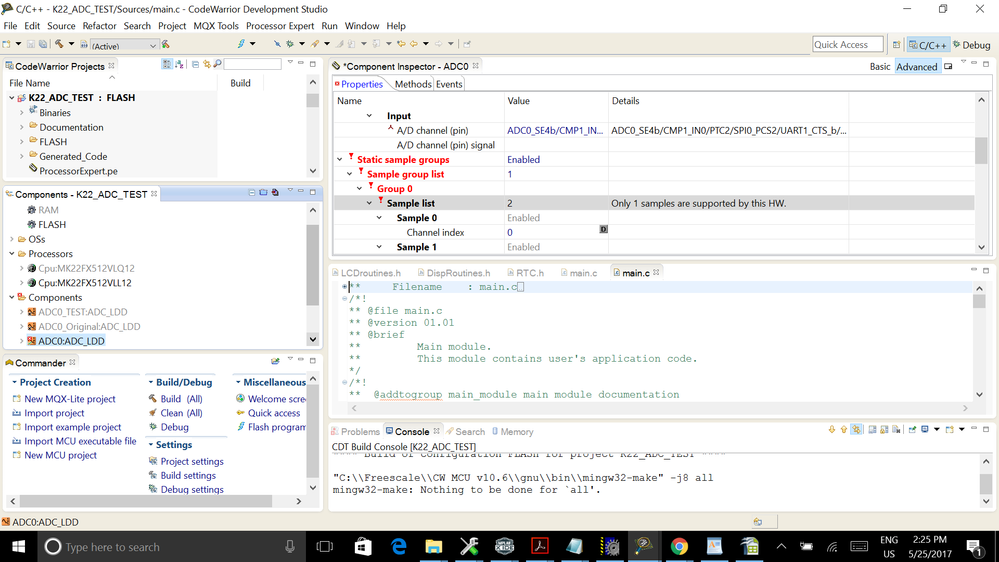Click the Flash programmer lightning icon in toolbar
The width and height of the screenshot is (999, 562).
pos(241,44)
